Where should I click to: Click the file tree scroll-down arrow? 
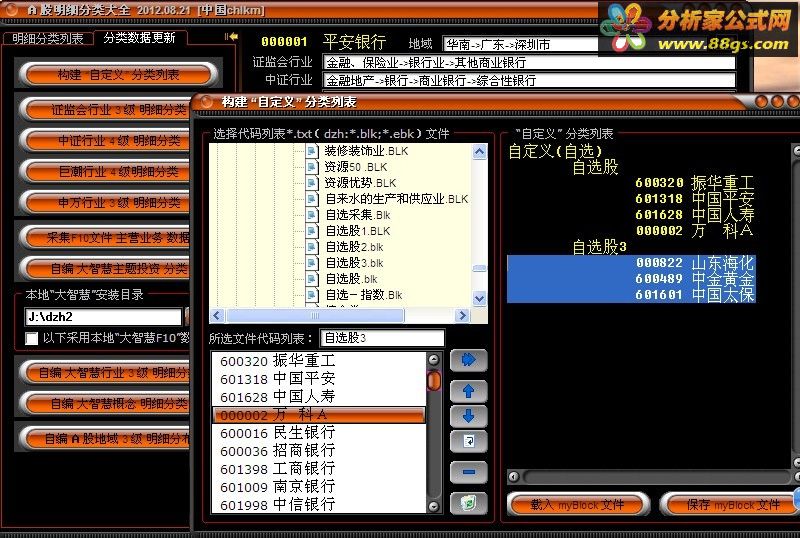pyautogui.click(x=479, y=298)
